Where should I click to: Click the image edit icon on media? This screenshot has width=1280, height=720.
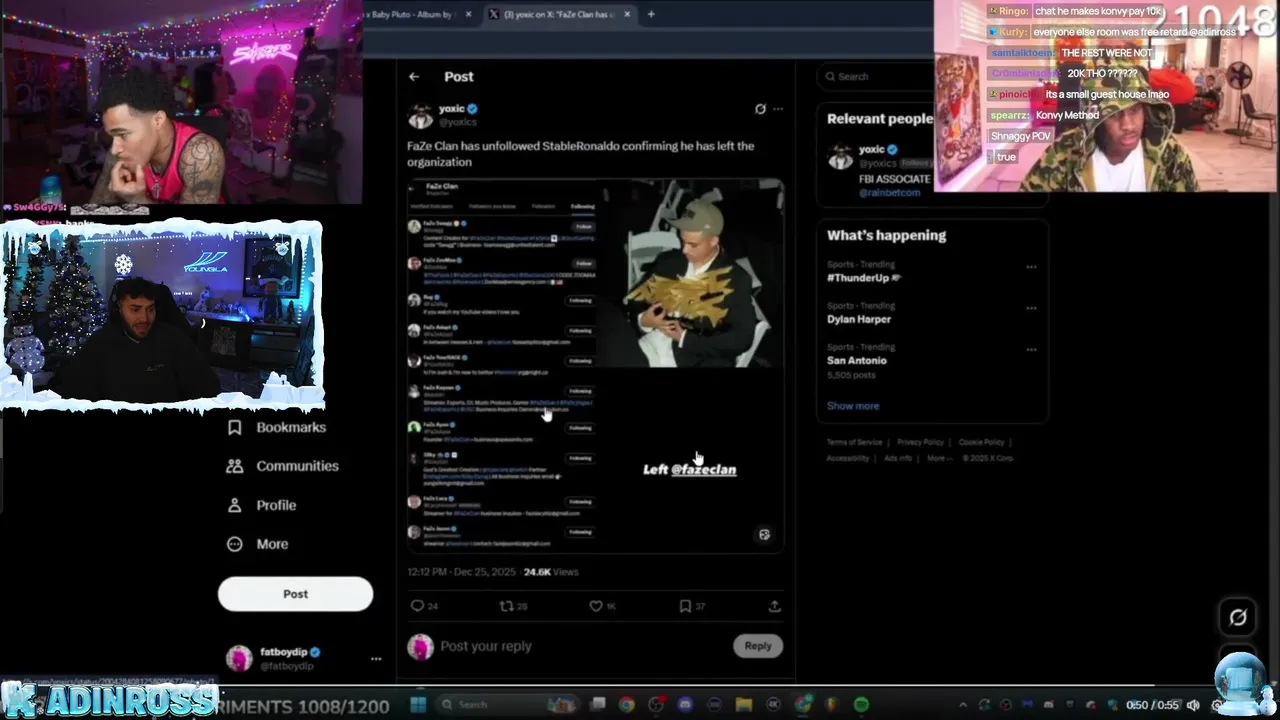(764, 535)
